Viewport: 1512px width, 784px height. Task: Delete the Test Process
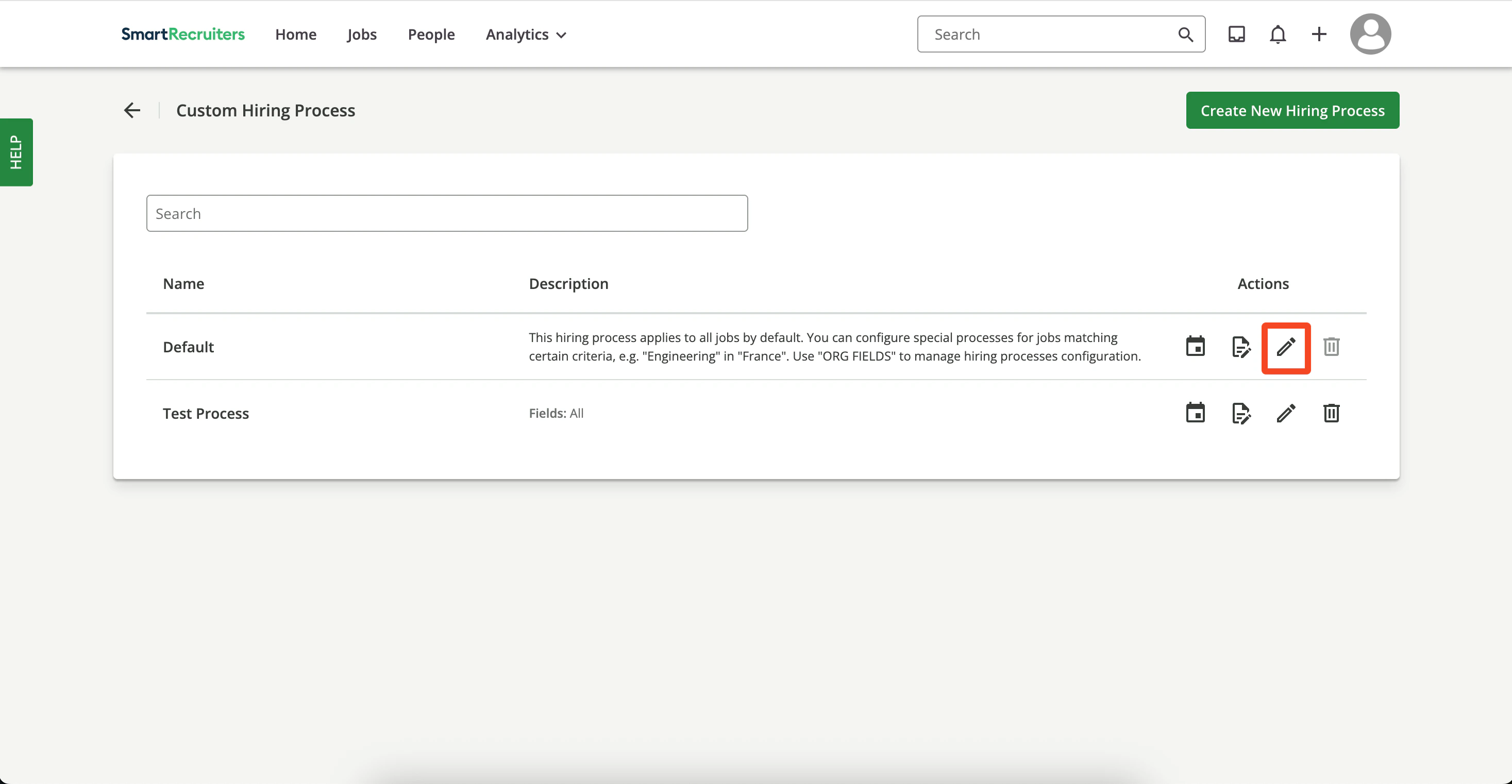1331,413
